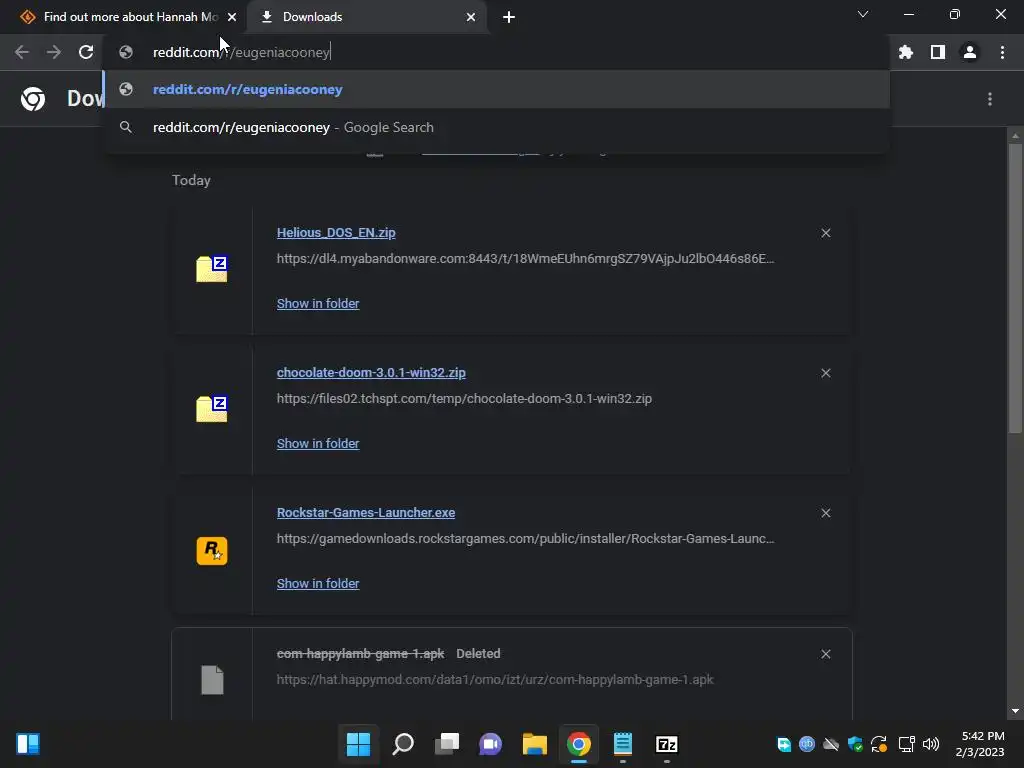The image size is (1024, 768).
Task: Open the chocolate-doom-3.0.1-win32.zip download link
Action: pos(371,373)
